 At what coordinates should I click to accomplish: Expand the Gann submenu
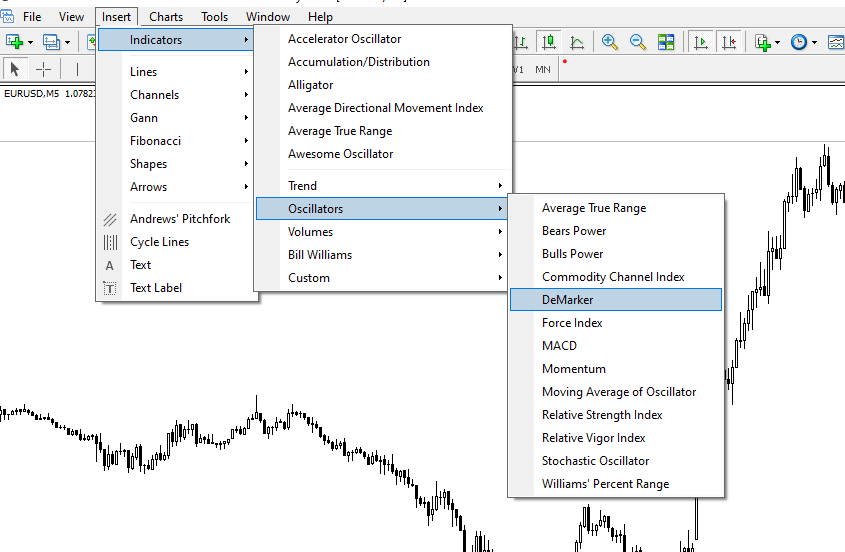[x=176, y=118]
